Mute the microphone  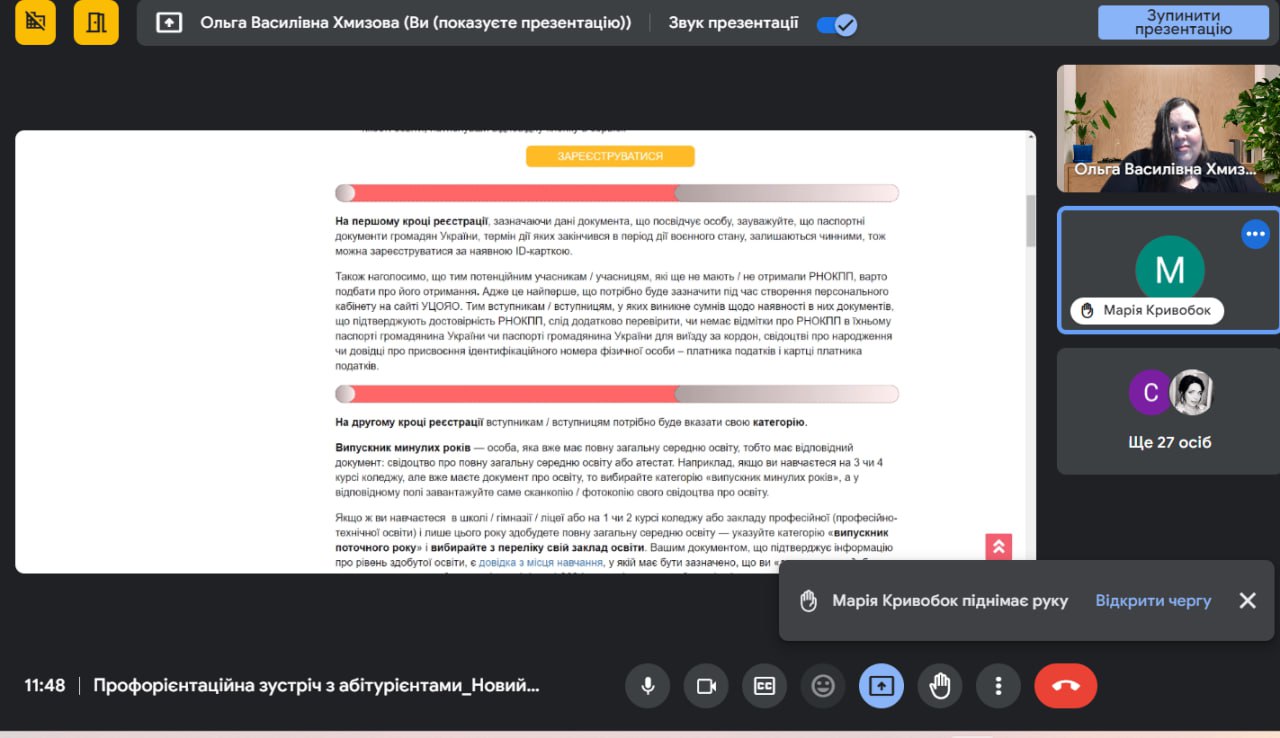pos(648,686)
